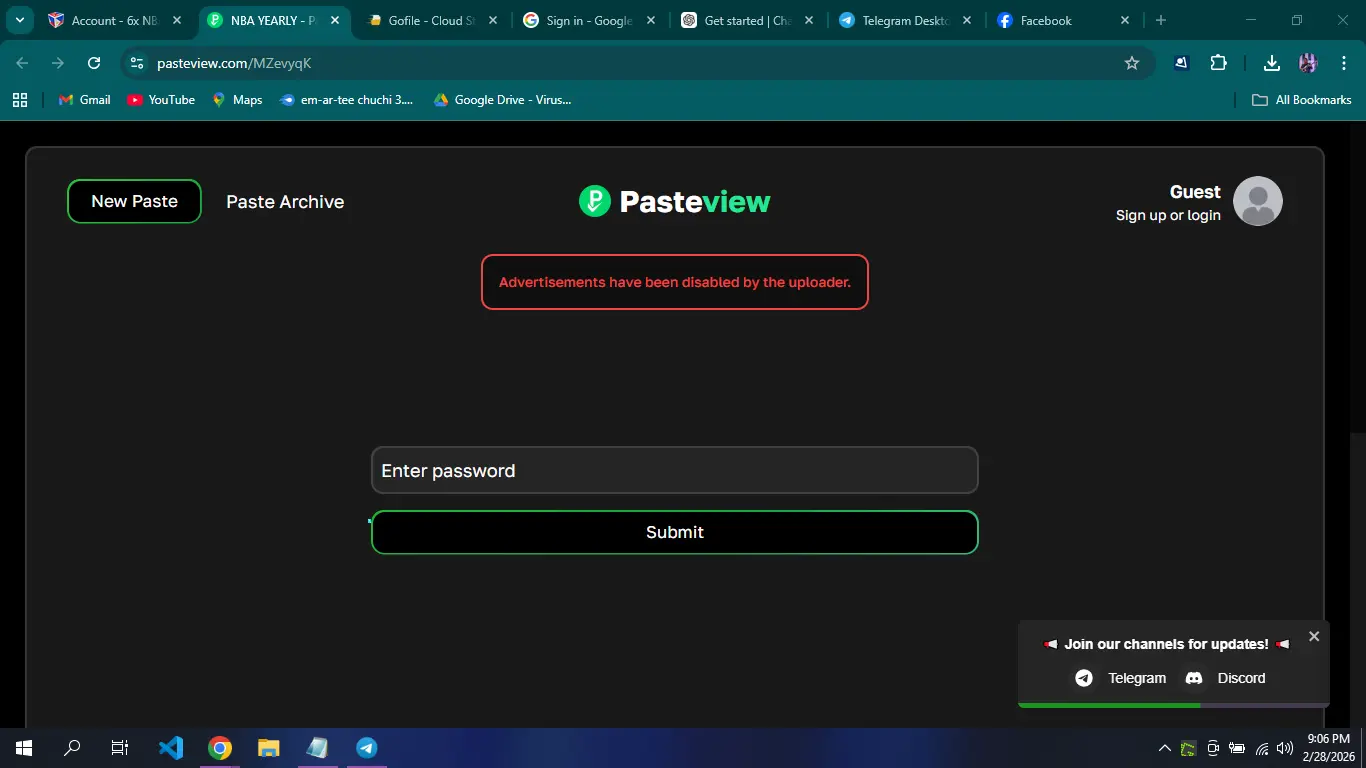Close the Join our channels popup
The height and width of the screenshot is (768, 1366).
(x=1314, y=636)
